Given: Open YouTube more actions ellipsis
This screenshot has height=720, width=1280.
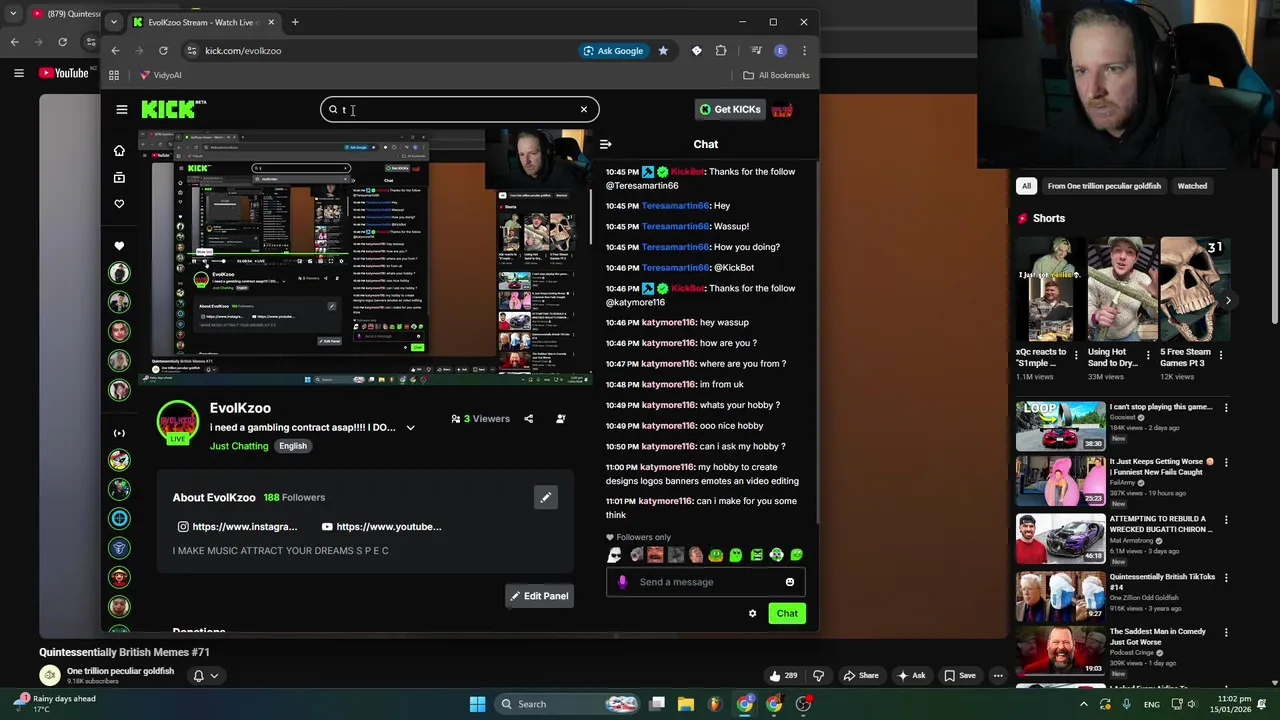Looking at the screenshot, I should coord(998,676).
